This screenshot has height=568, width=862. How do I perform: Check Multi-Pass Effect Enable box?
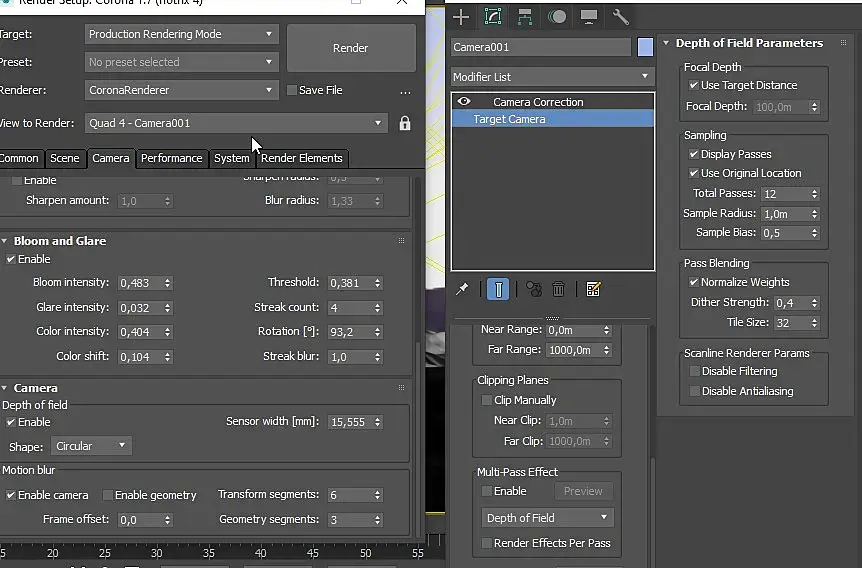487,491
